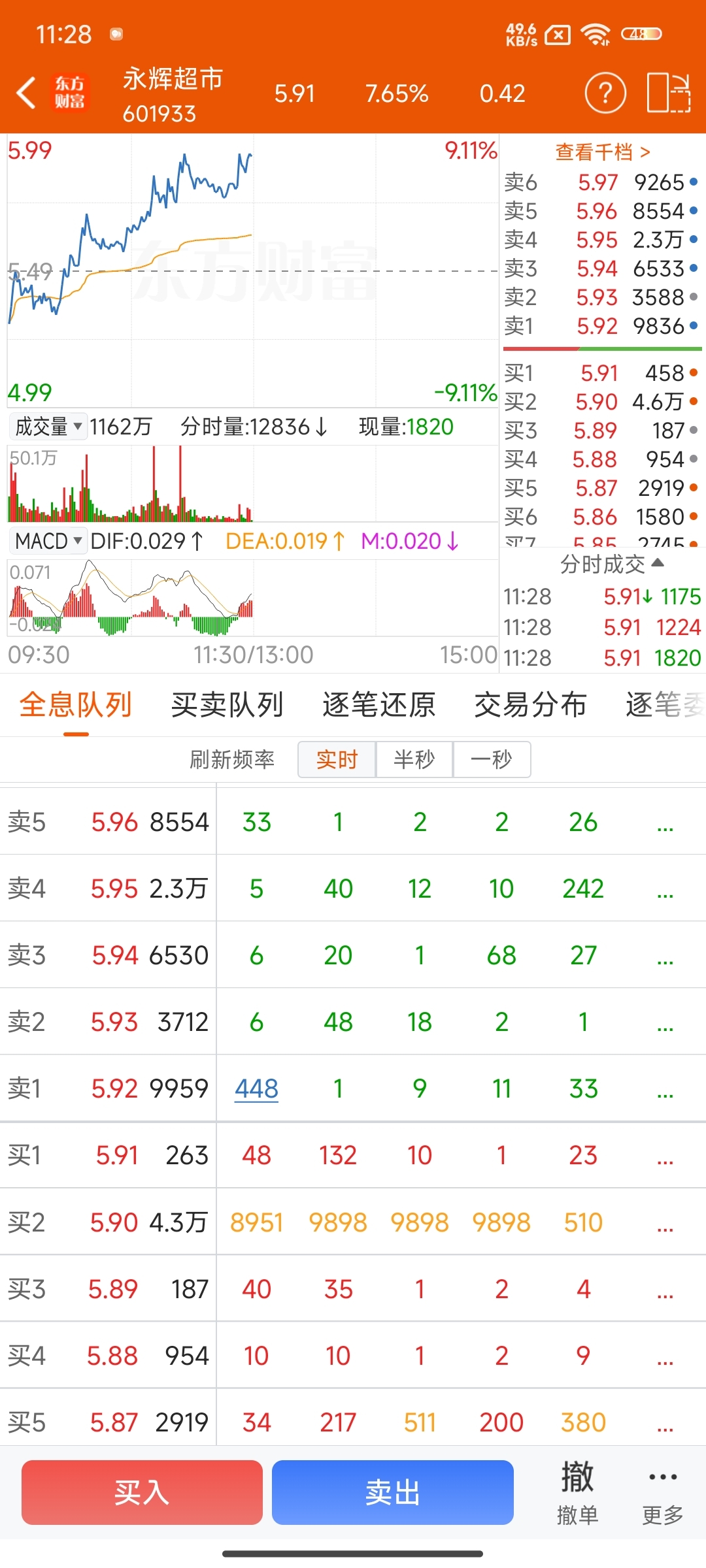Collapse the 分时成交 panel
Screen dimensions: 706x1568
[612, 564]
